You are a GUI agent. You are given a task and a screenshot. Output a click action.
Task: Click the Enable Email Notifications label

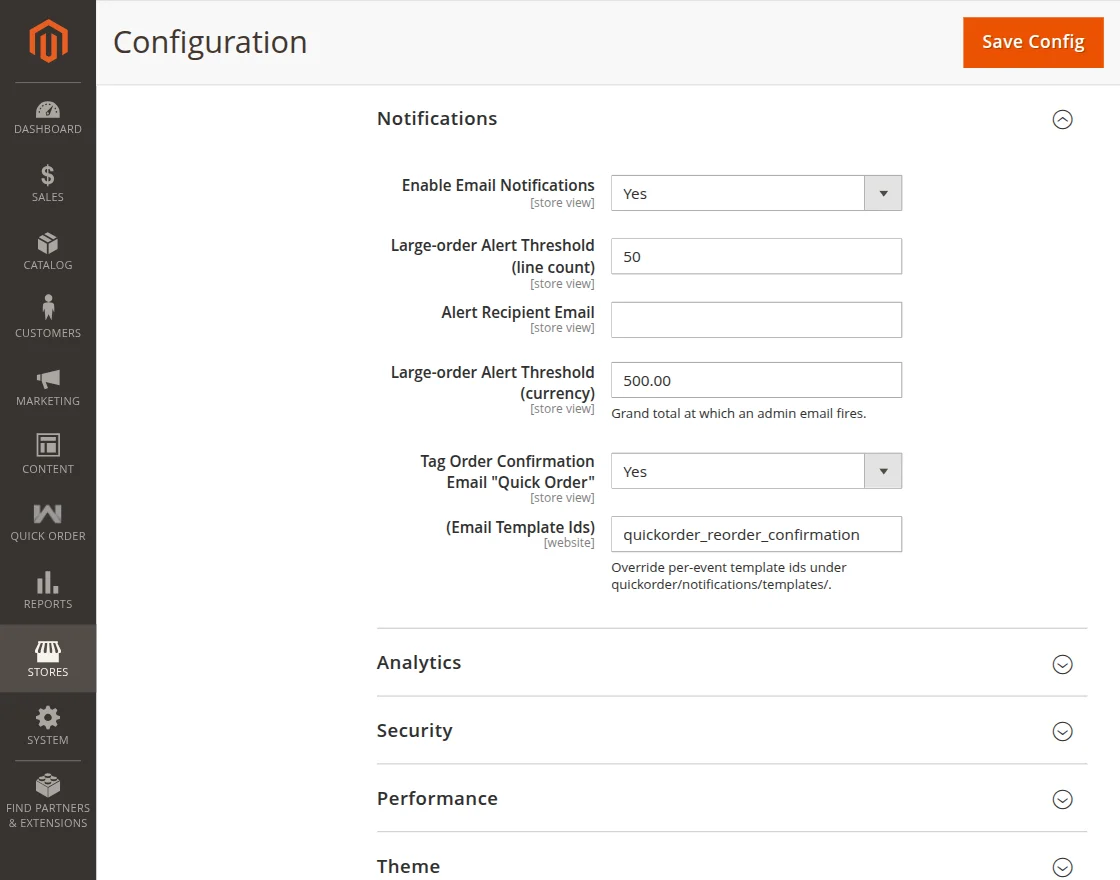pyautogui.click(x=498, y=185)
